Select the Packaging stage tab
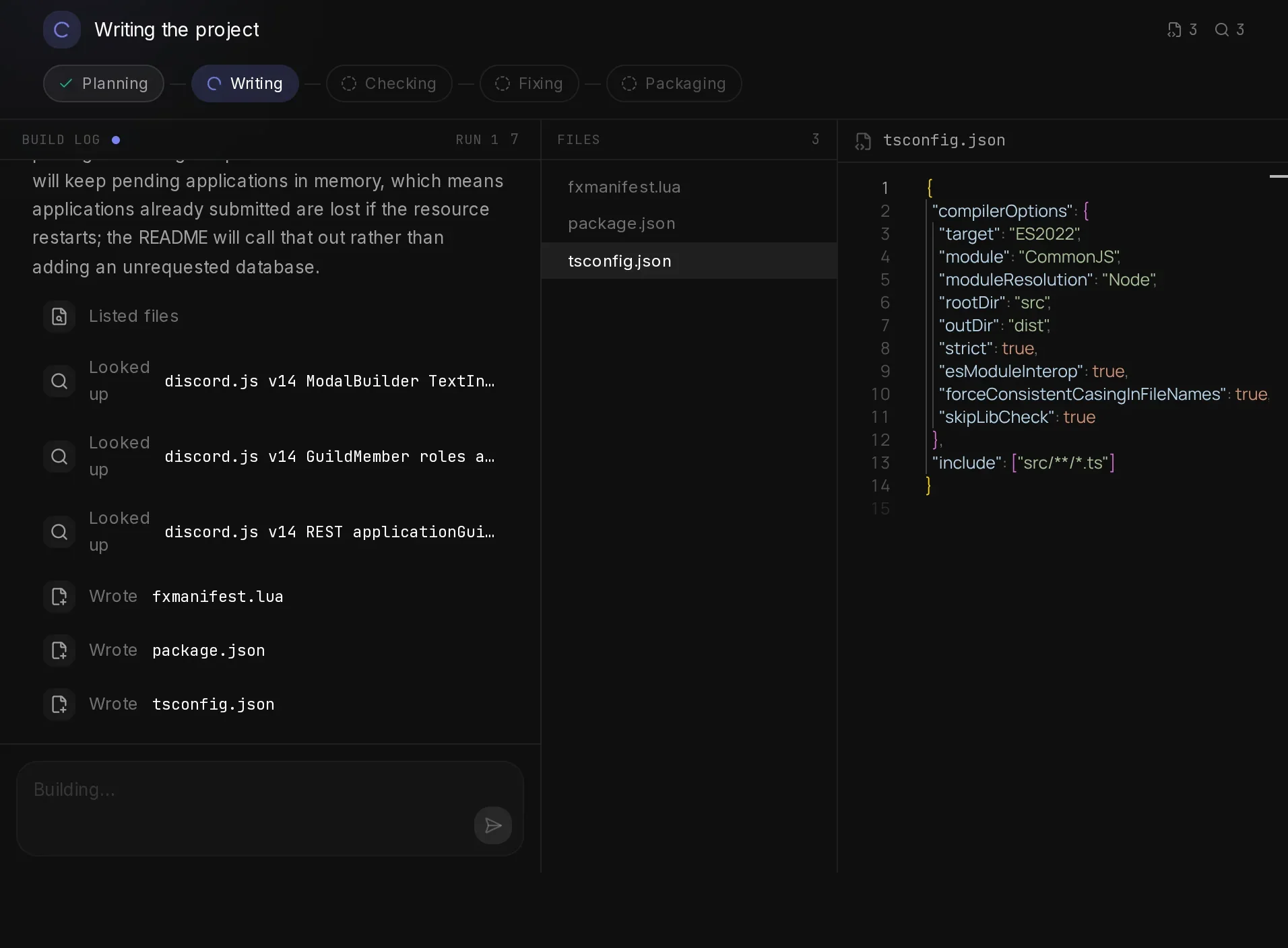This screenshot has width=1288, height=948. [x=674, y=83]
